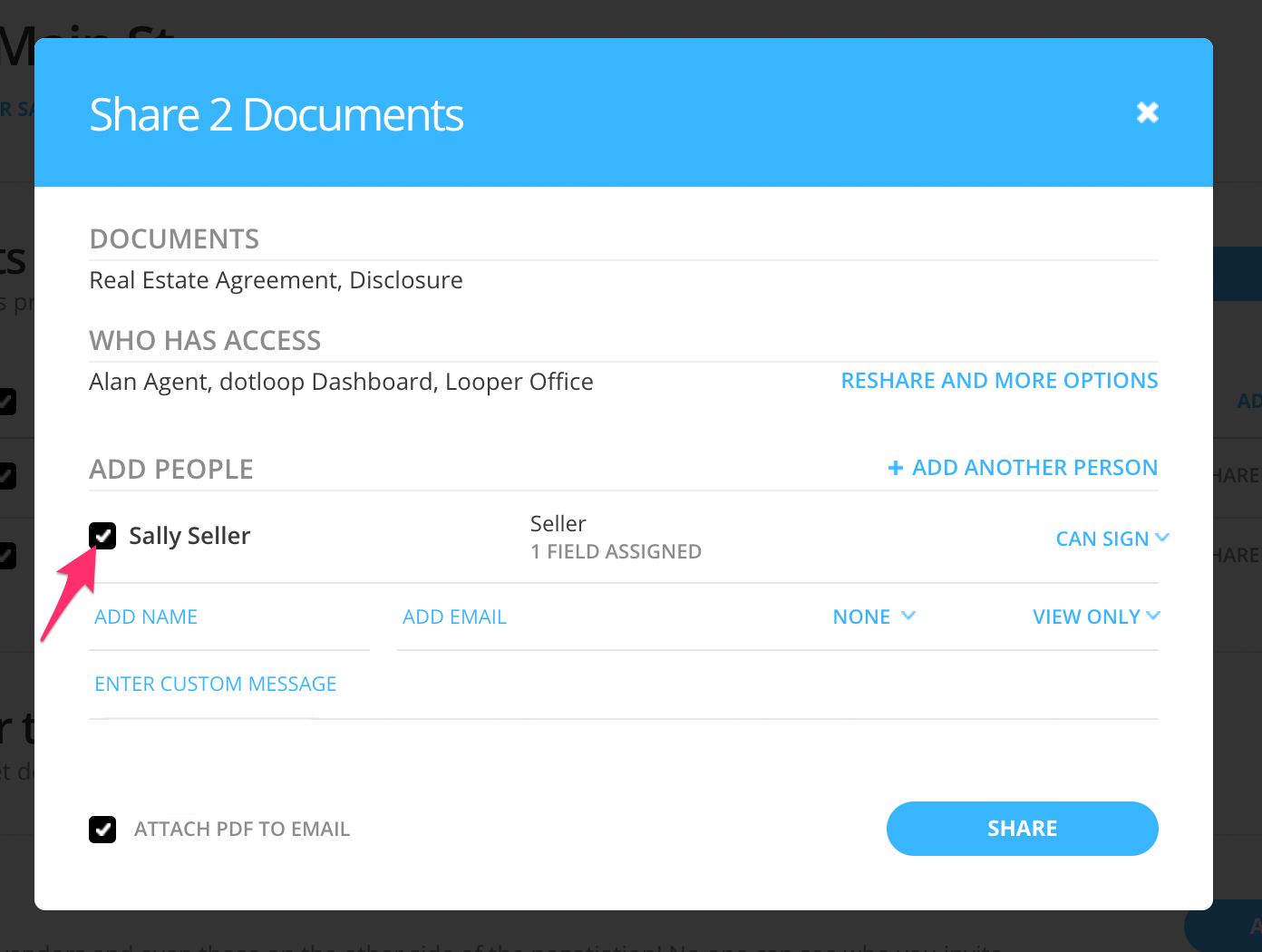Select the Sally Seller name label
Viewport: 1262px width, 952px height.
coord(189,535)
